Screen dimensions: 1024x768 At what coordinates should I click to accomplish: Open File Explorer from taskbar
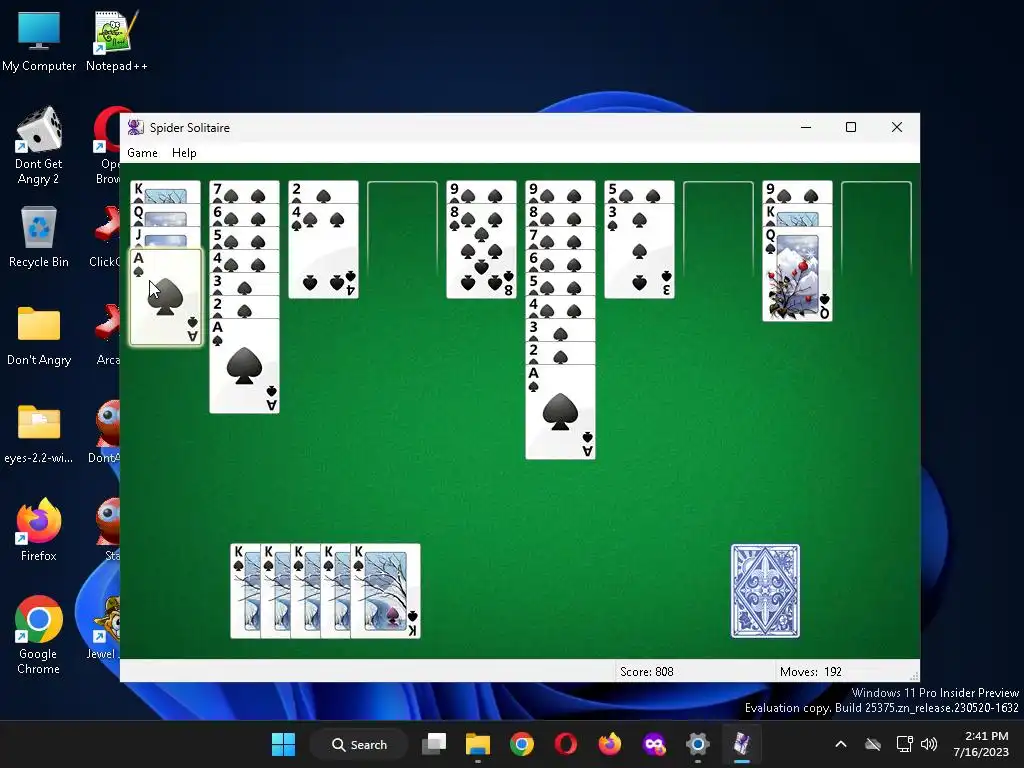(x=477, y=744)
